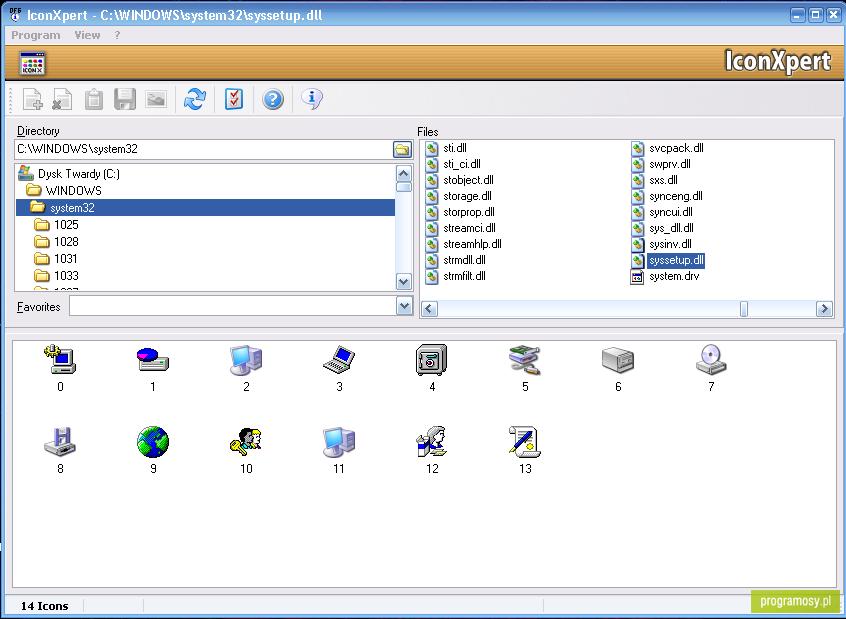Click the new icon file toolbar button

point(32,99)
